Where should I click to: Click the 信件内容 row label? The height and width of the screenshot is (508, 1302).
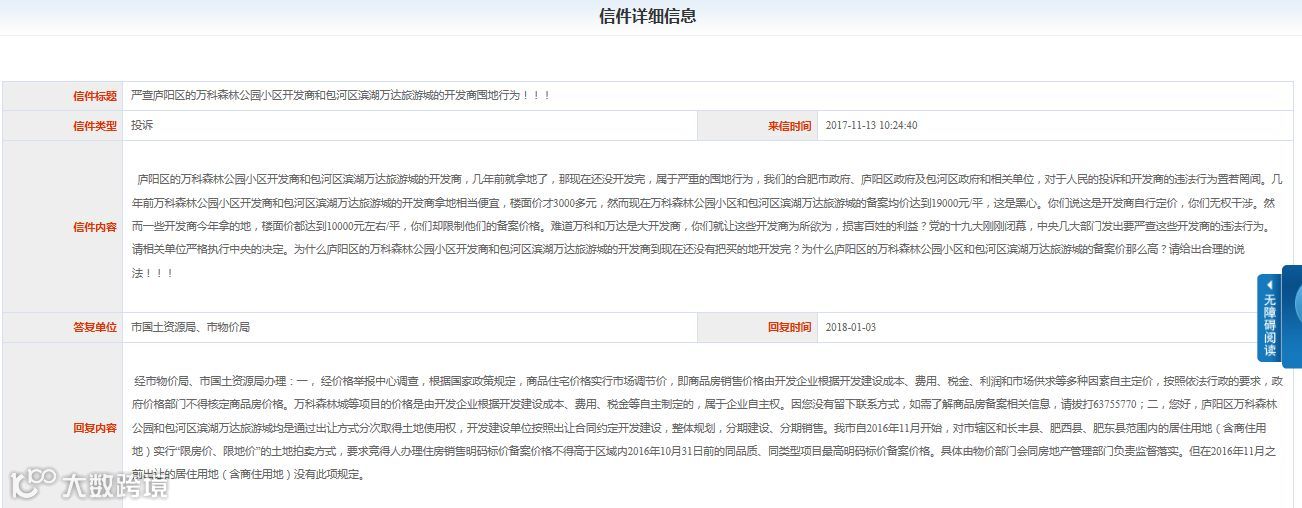(x=95, y=227)
